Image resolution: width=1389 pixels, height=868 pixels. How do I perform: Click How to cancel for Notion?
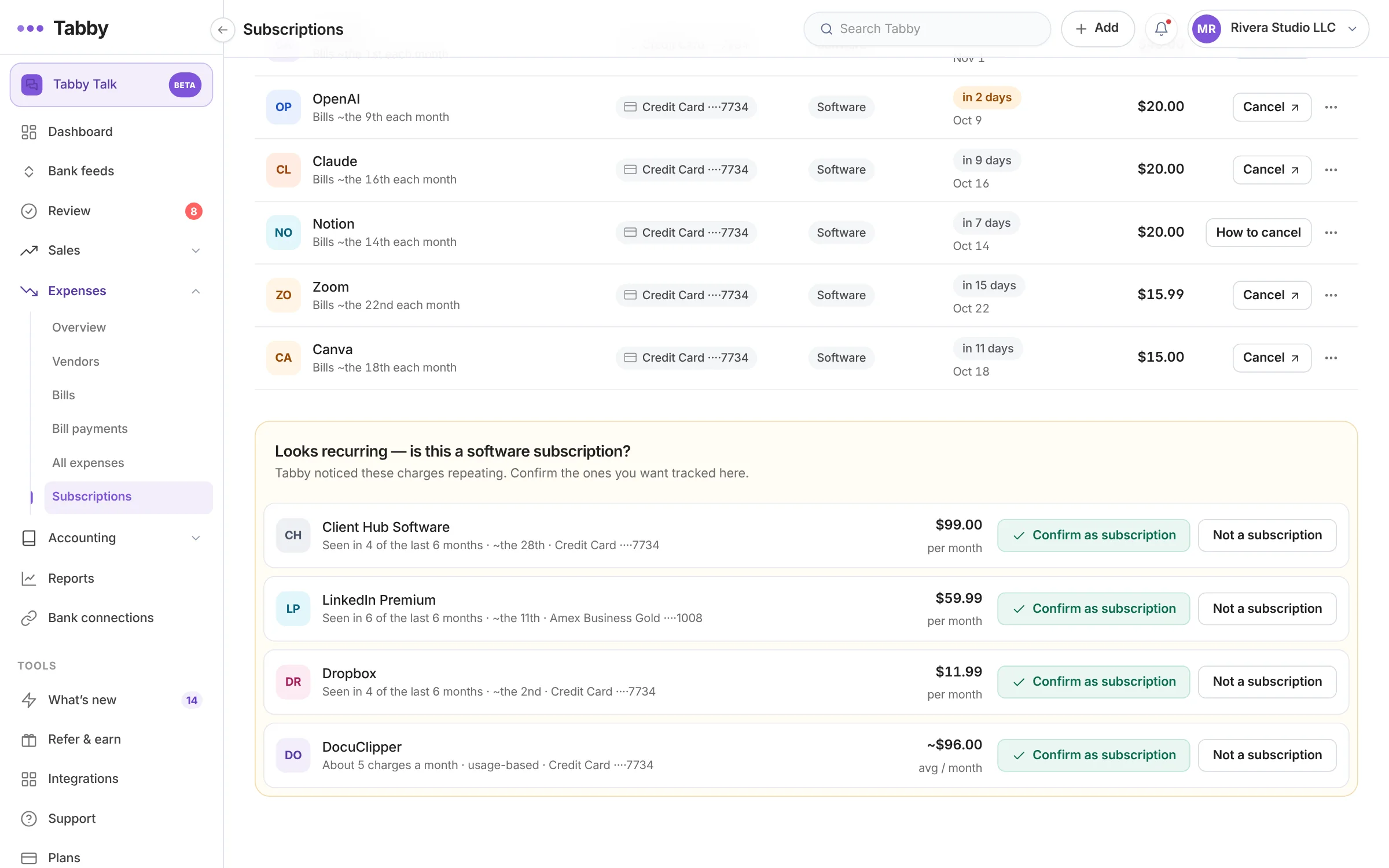[1258, 233]
